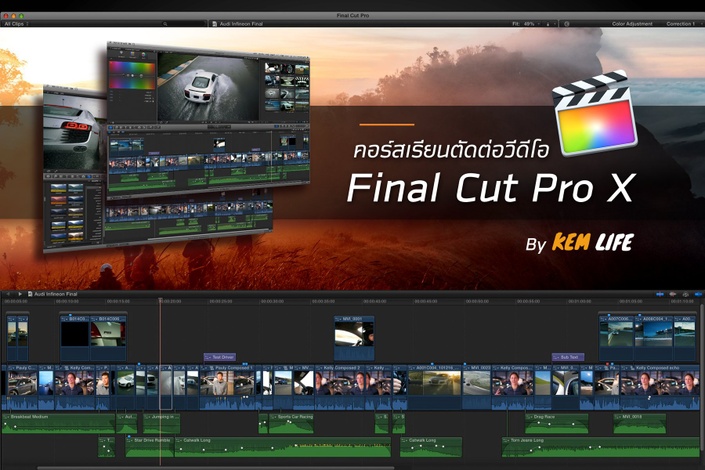Select the Torn Jeans Long audio clip
This screenshot has width=705, height=470.
tap(601, 447)
